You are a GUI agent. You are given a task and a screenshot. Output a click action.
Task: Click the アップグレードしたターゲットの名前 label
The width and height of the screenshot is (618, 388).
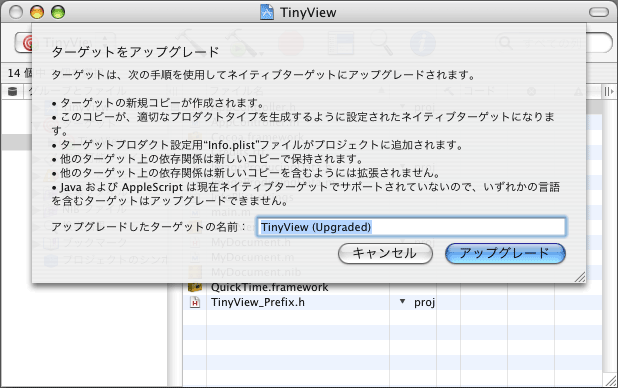tap(148, 227)
